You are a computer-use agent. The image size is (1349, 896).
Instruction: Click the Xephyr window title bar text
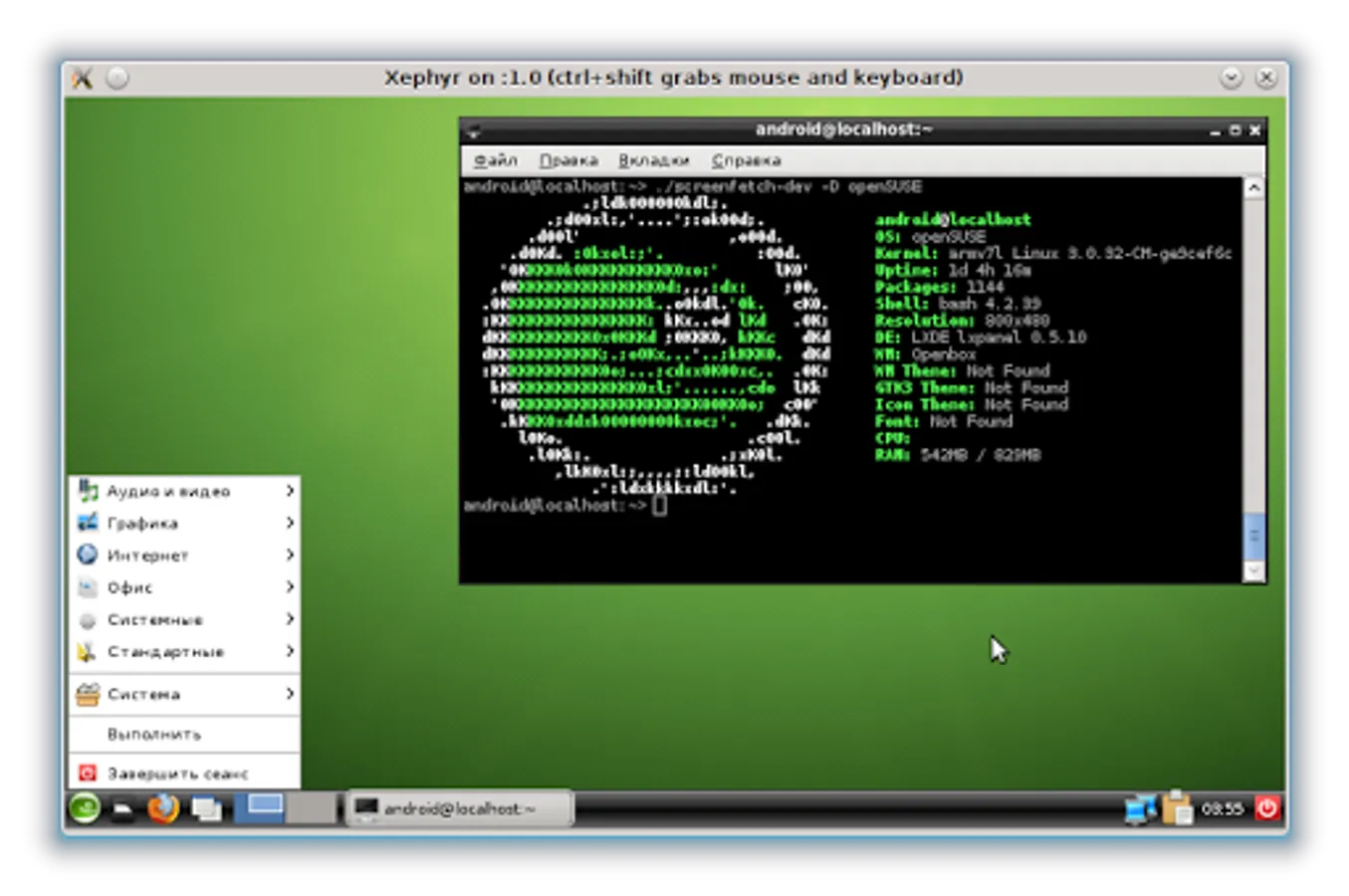(x=674, y=78)
